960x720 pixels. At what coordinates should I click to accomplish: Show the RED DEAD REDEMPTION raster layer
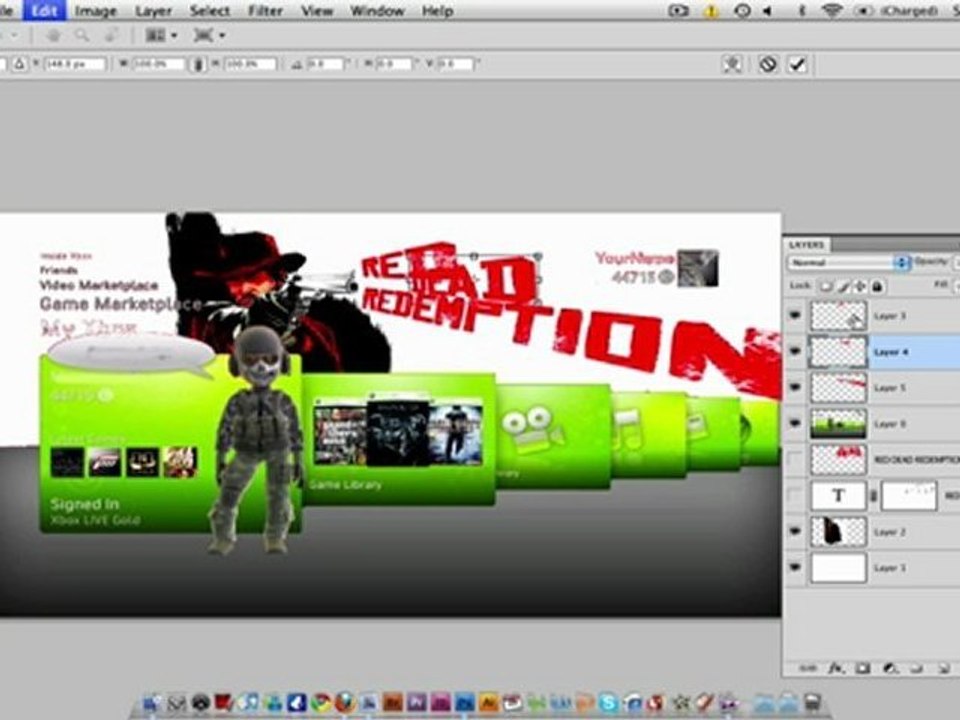(x=795, y=459)
